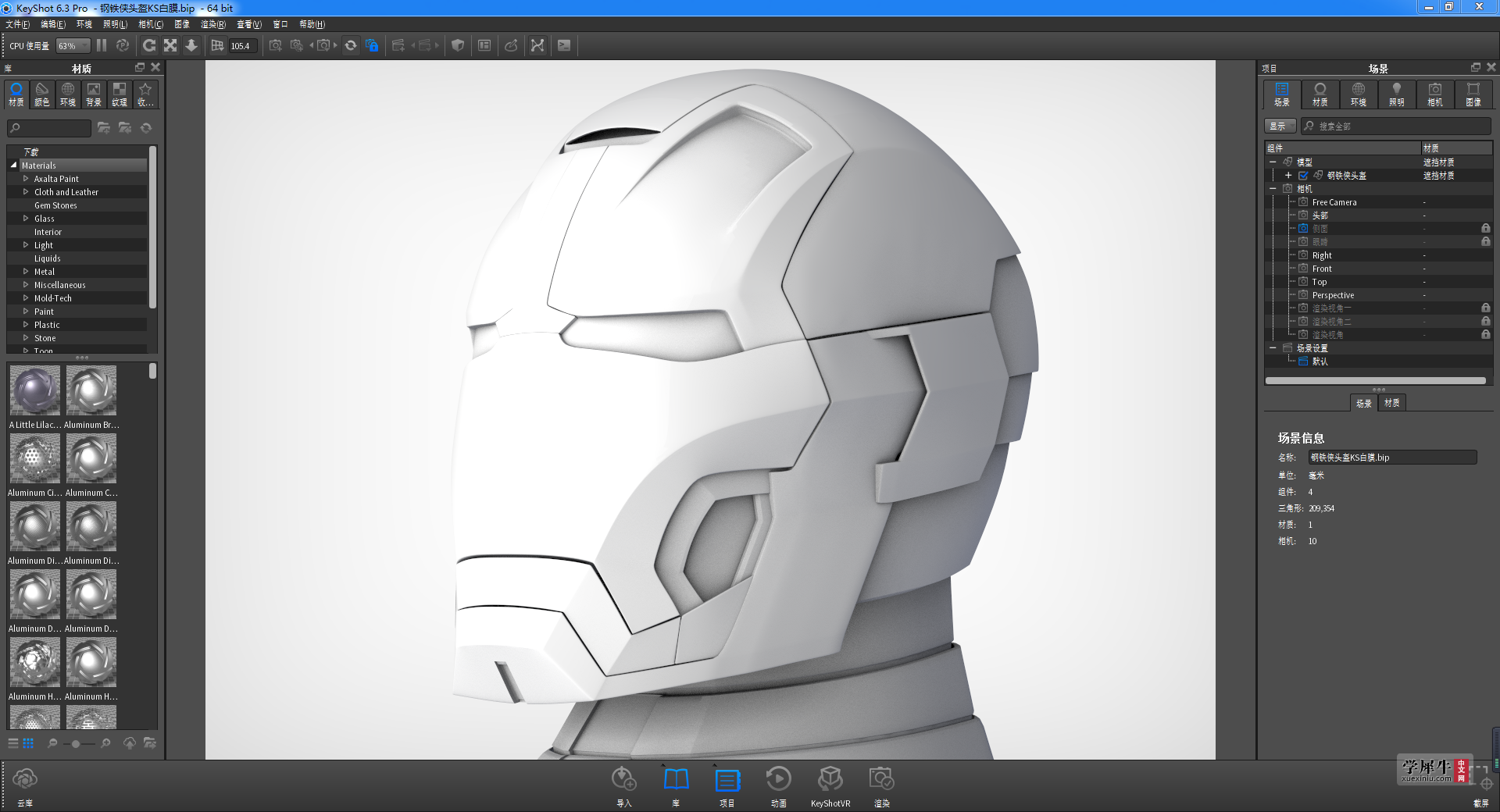Click the 导入 import button
The width and height of the screenshot is (1500, 812).
(624, 785)
